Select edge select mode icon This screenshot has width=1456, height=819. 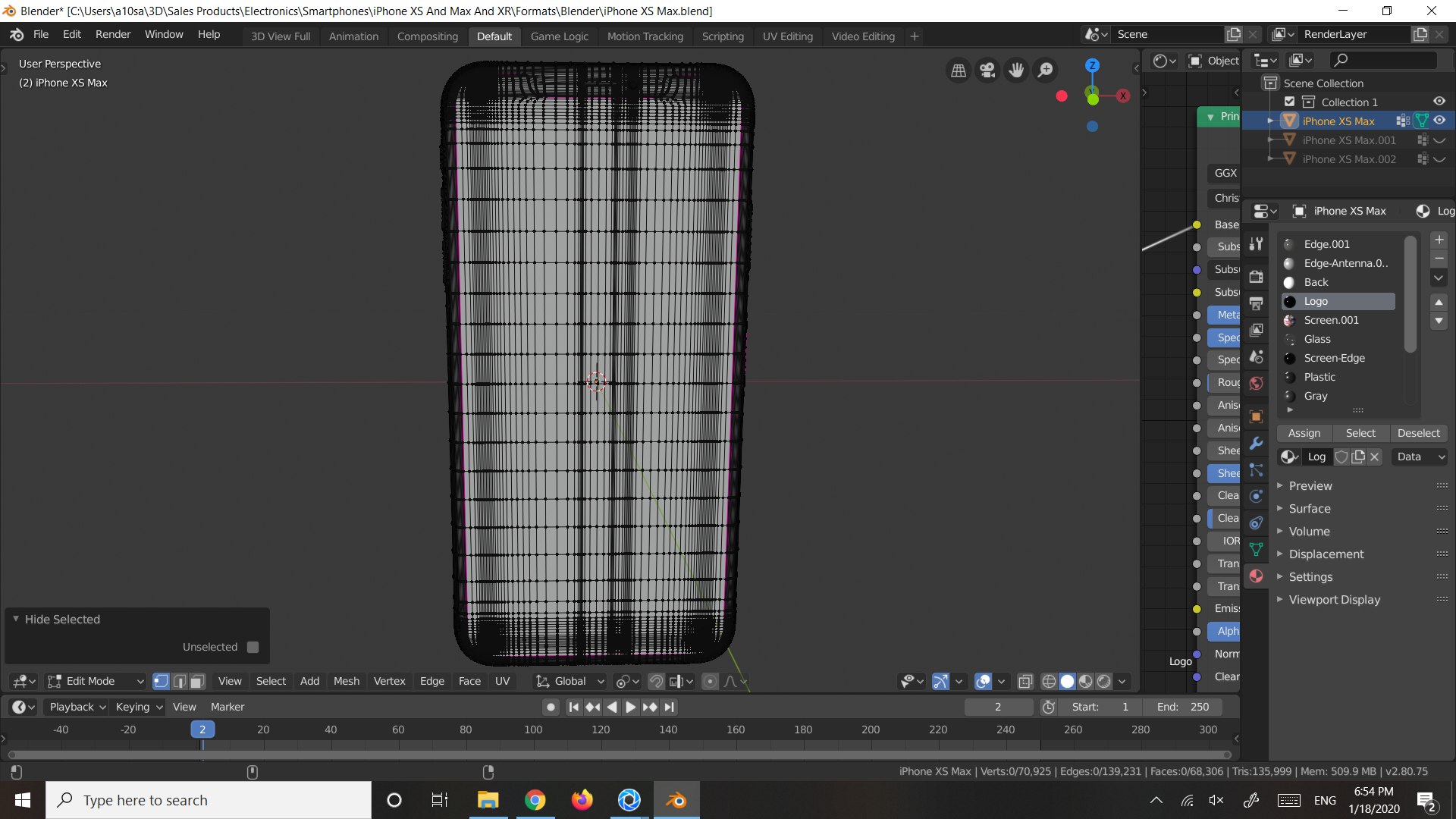tap(179, 681)
